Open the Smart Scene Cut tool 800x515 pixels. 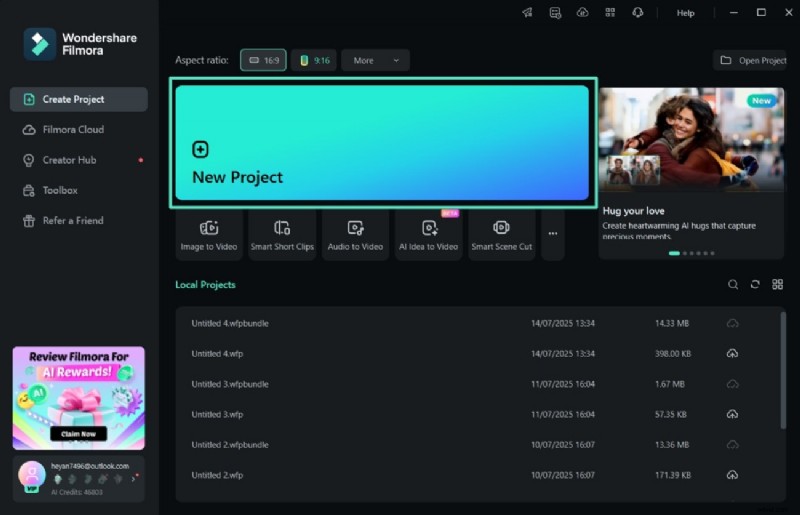tap(501, 234)
